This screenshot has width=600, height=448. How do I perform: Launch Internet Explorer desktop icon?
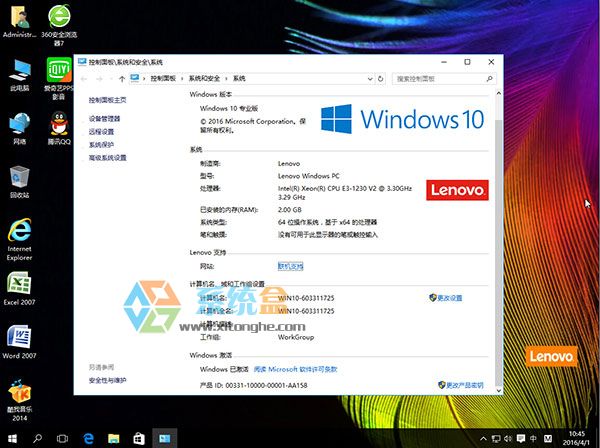(x=19, y=239)
